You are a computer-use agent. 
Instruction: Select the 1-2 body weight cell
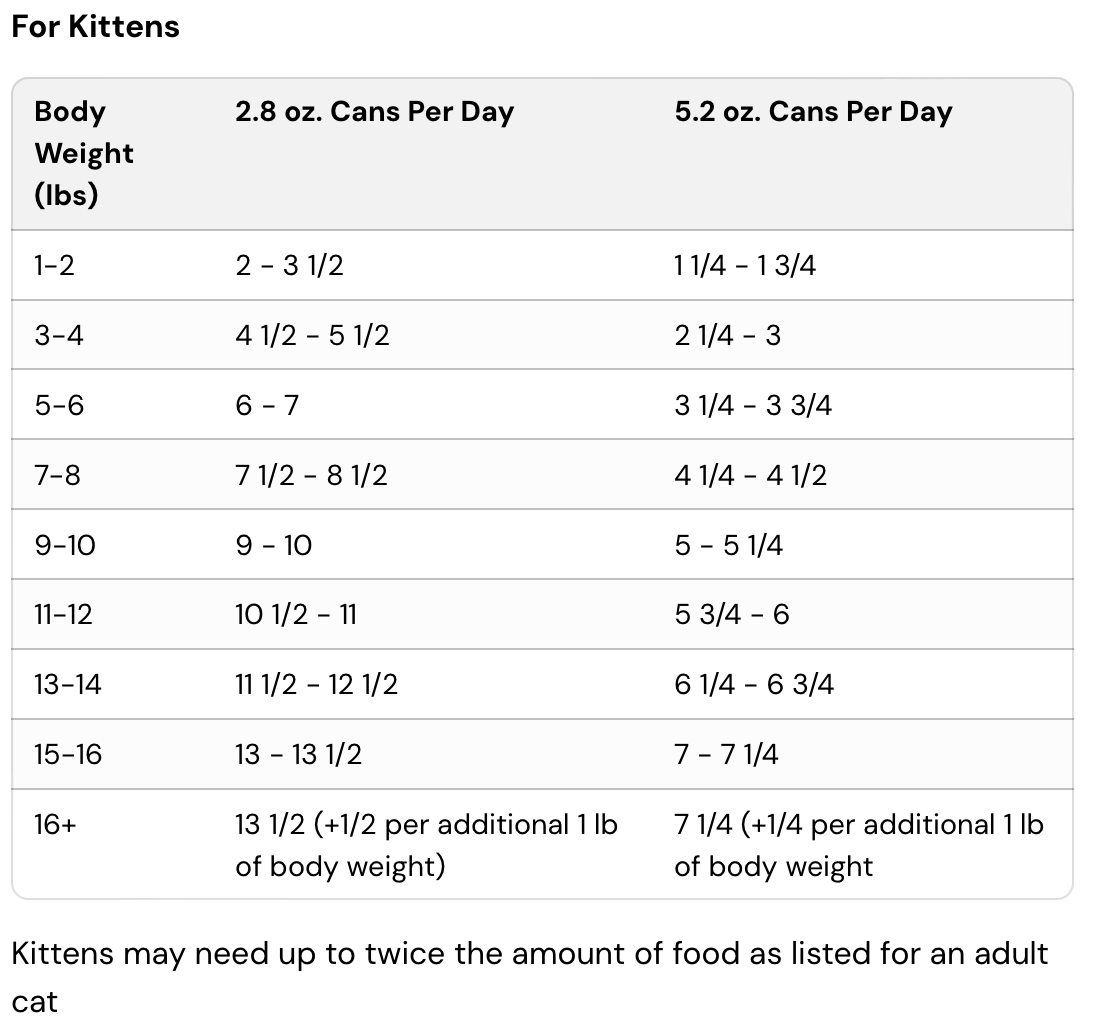[54, 266]
